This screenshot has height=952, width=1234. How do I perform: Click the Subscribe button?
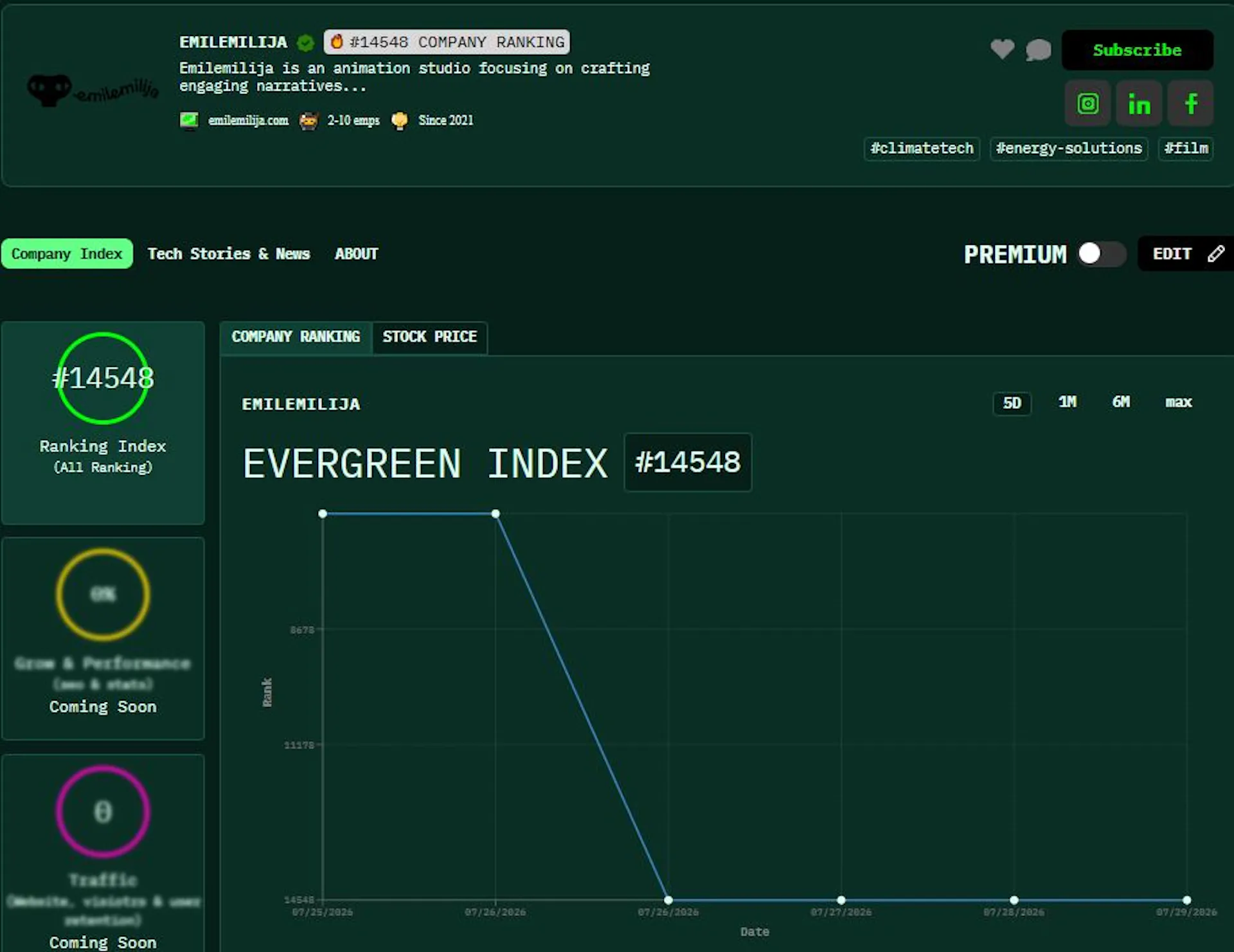(1137, 50)
